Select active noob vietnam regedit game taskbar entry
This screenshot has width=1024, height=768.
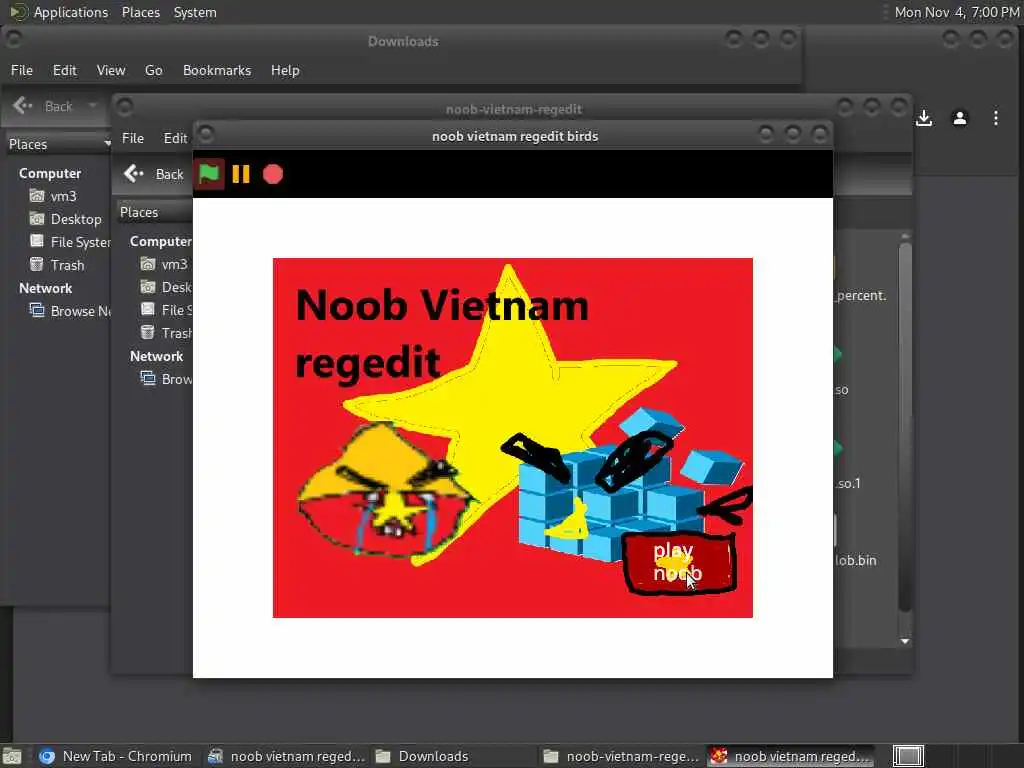tap(790, 756)
